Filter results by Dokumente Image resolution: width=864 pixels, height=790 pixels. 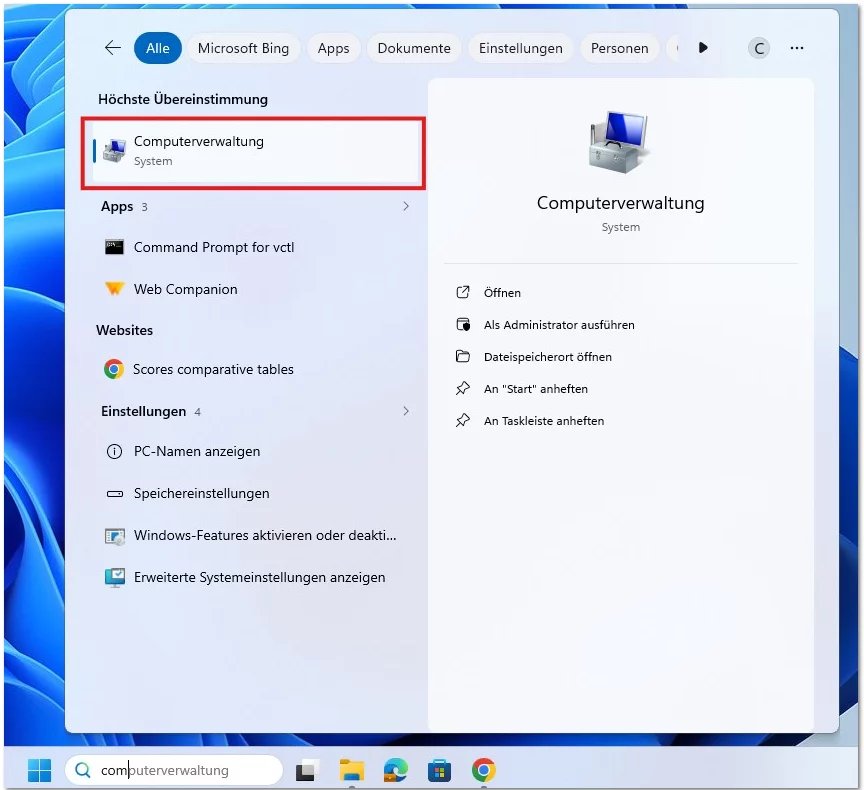414,48
